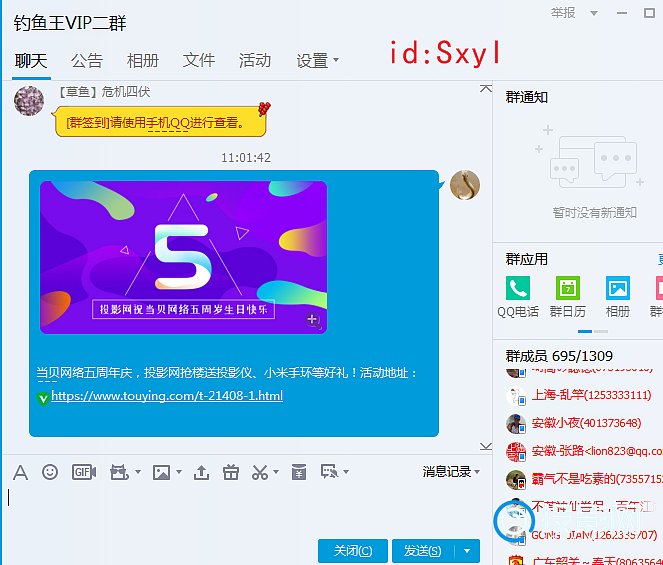The image size is (663, 565).
Task: Open the 相册 group app icon
Action: tap(617, 288)
